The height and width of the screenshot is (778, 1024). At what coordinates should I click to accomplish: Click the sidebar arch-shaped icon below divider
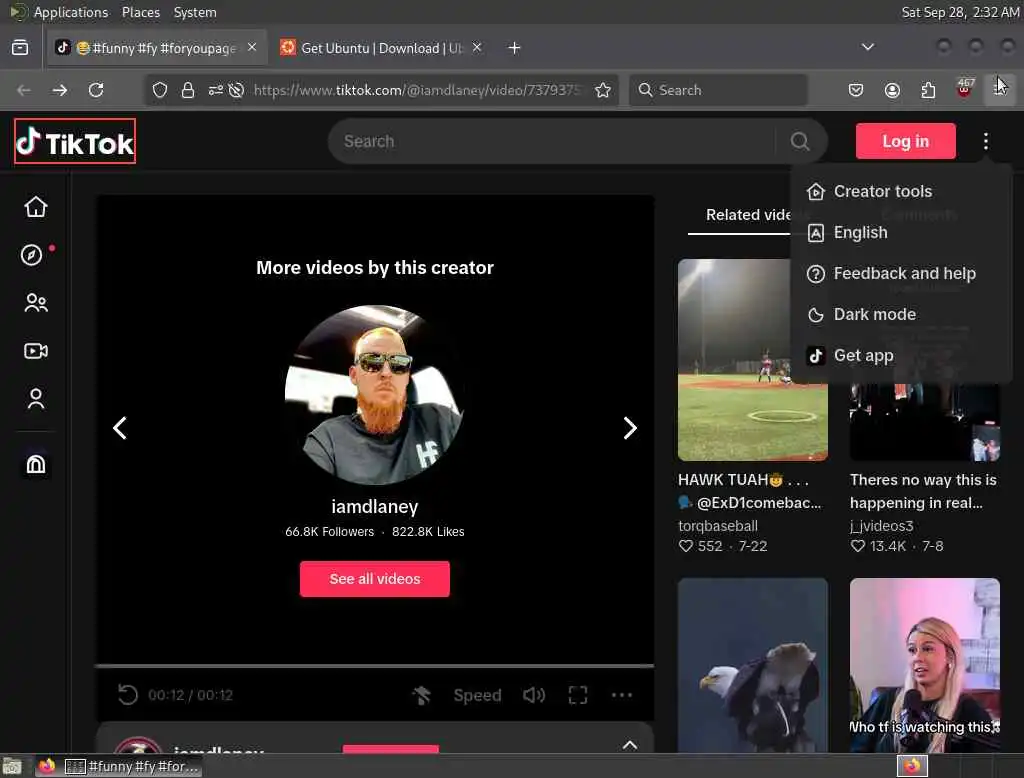coord(36,464)
